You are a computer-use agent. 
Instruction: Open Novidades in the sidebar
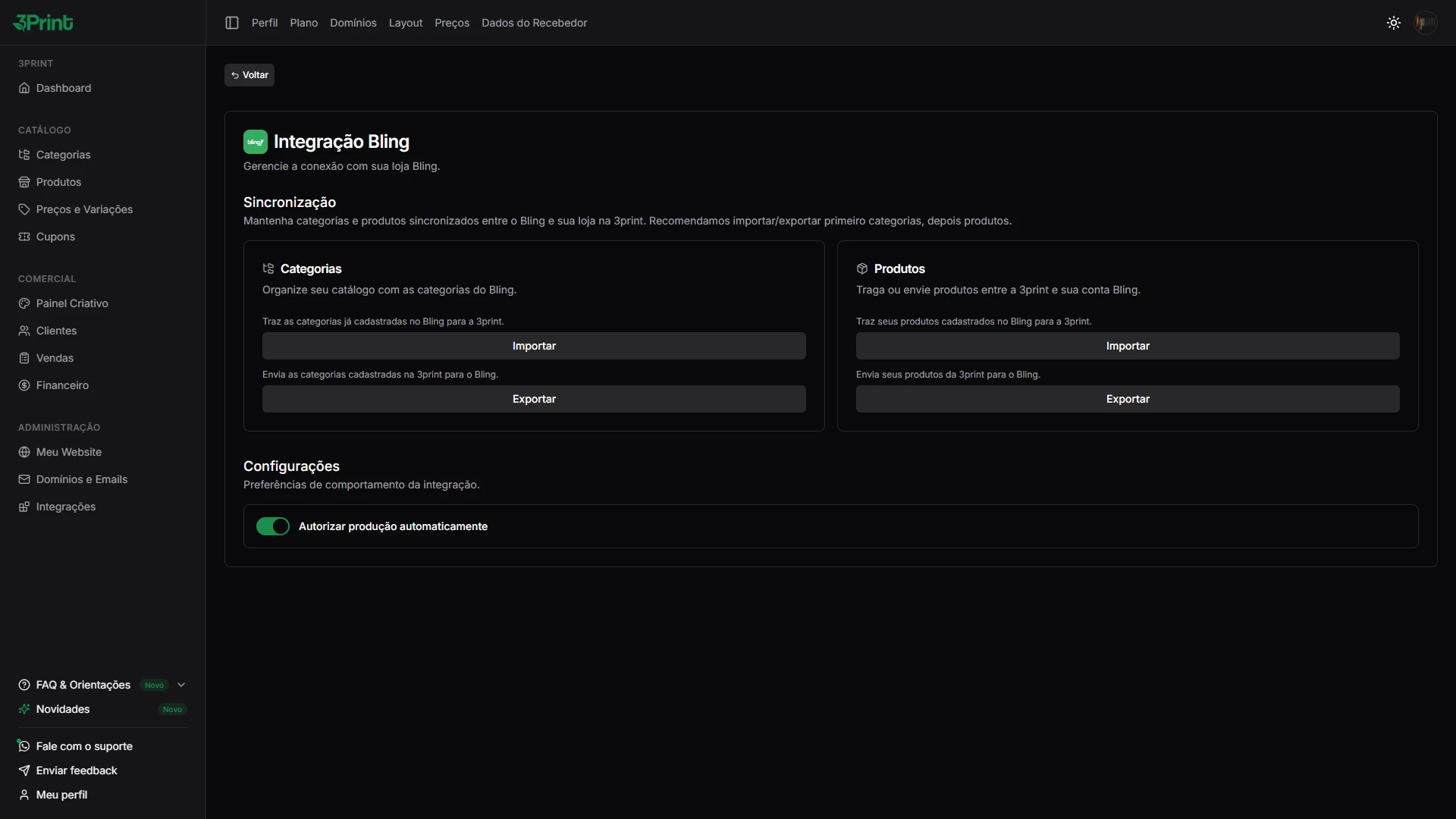[63, 709]
